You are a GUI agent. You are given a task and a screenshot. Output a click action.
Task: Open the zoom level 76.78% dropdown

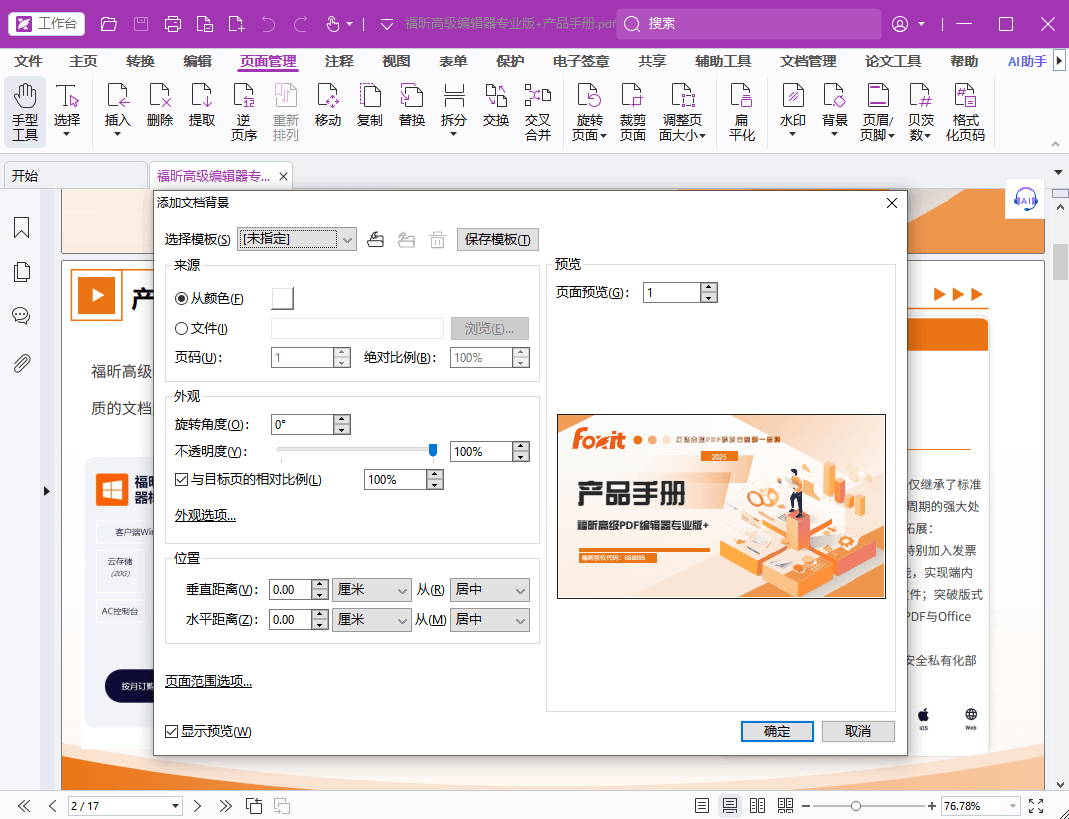1012,806
